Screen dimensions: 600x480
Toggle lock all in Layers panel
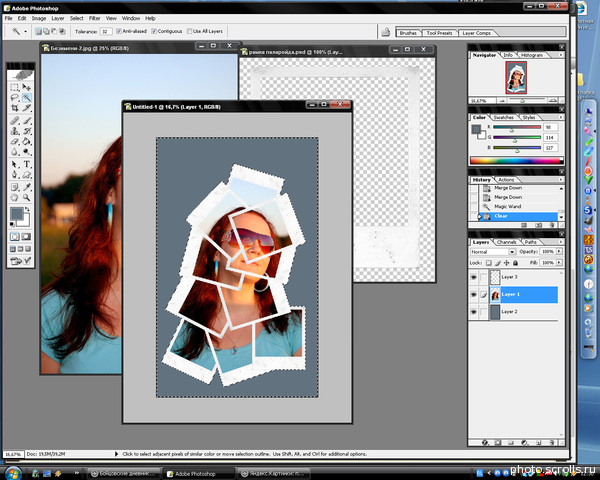click(515, 263)
